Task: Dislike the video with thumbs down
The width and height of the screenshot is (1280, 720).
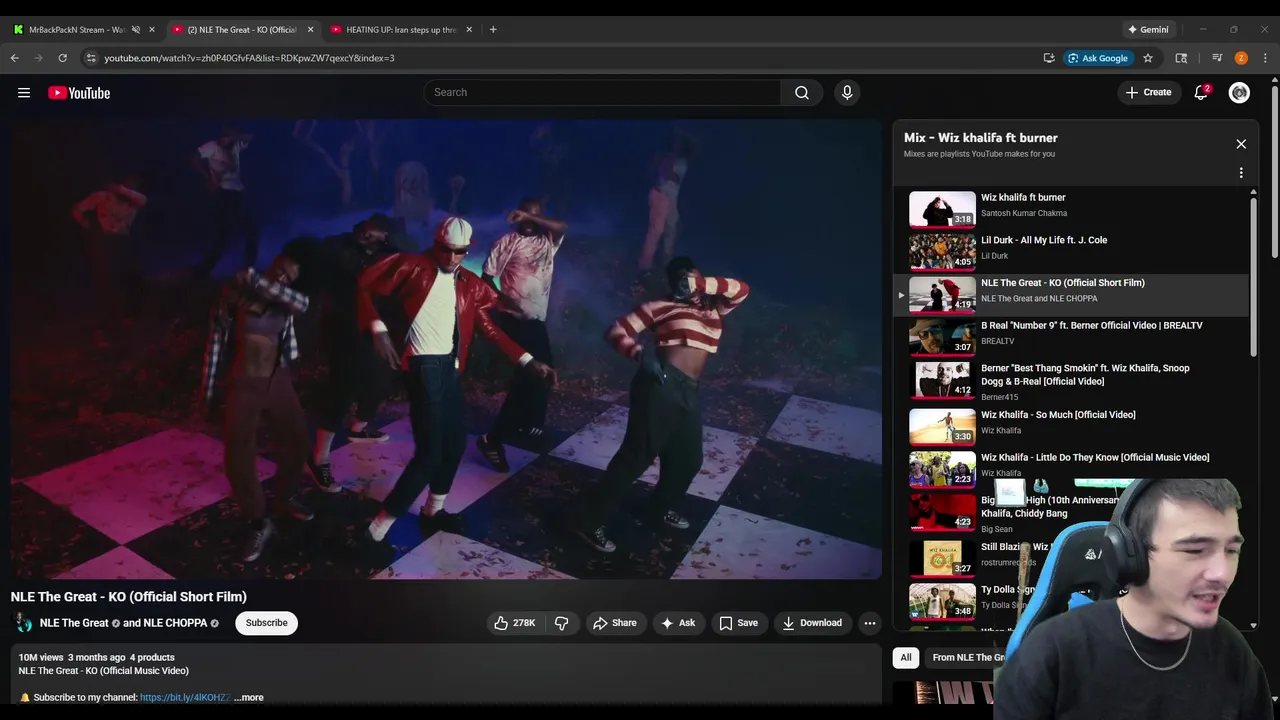Action: (x=562, y=623)
